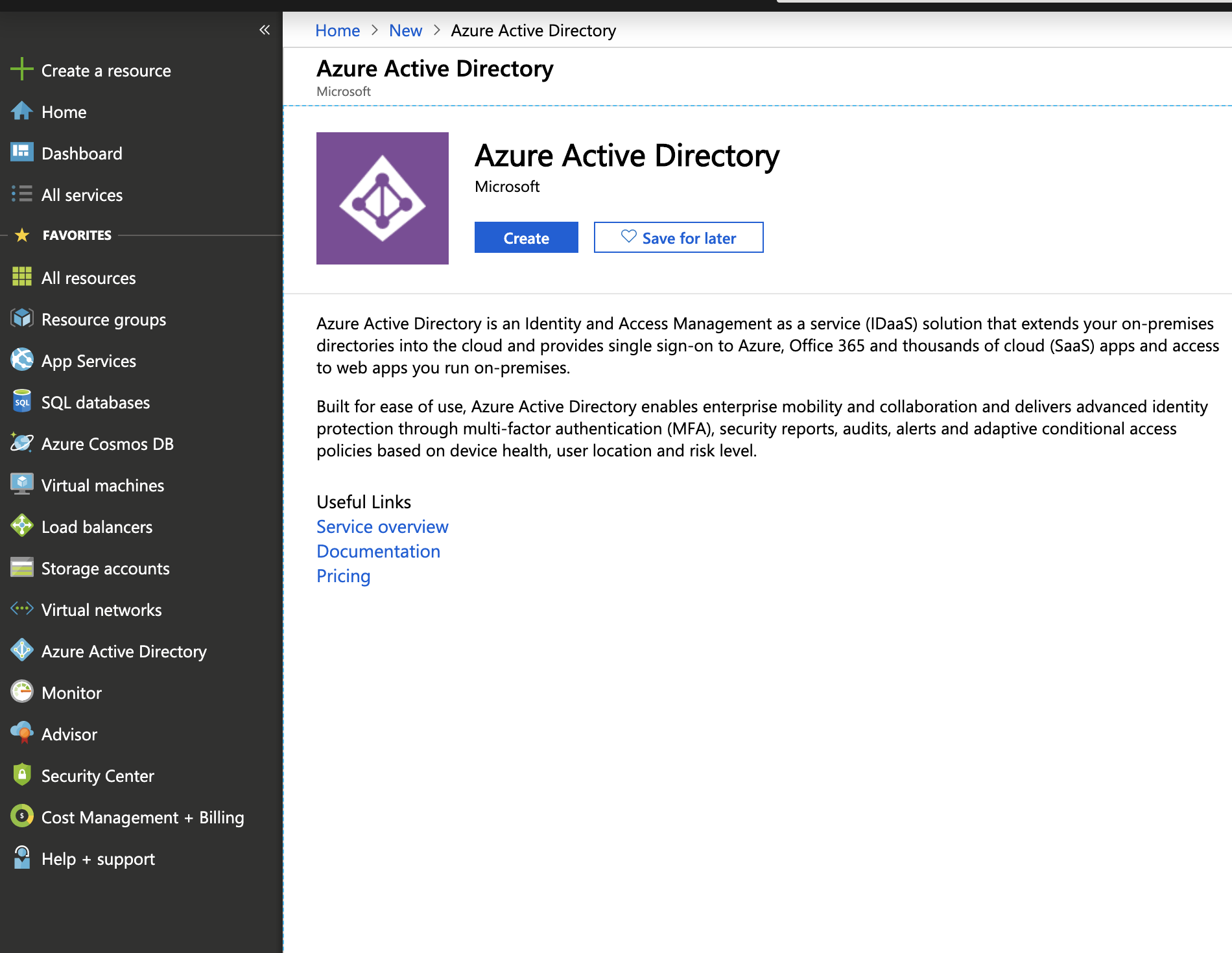
Task: Open Advisor label in sidebar
Action: (69, 735)
